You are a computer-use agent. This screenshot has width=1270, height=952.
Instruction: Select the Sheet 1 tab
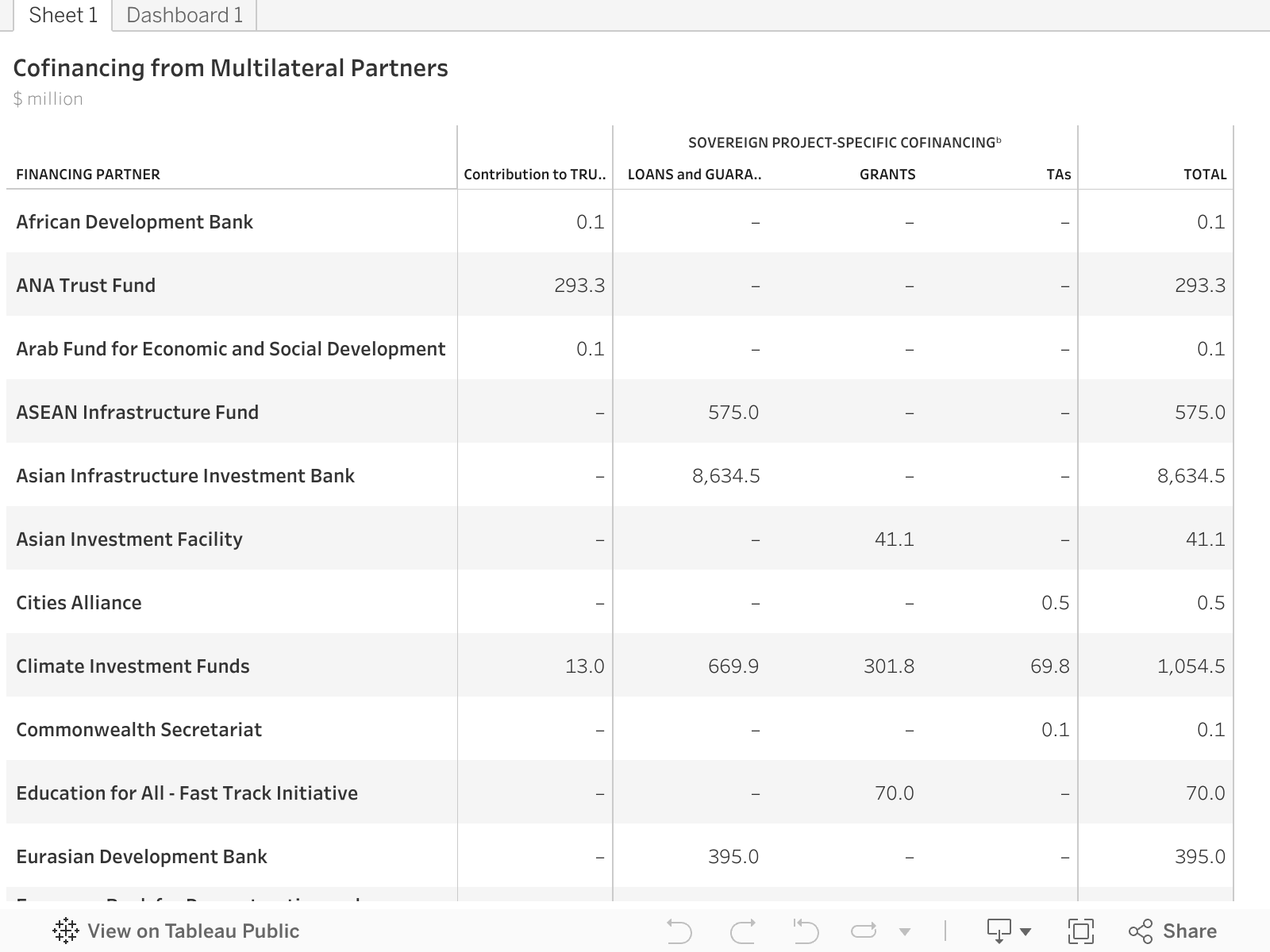63,15
